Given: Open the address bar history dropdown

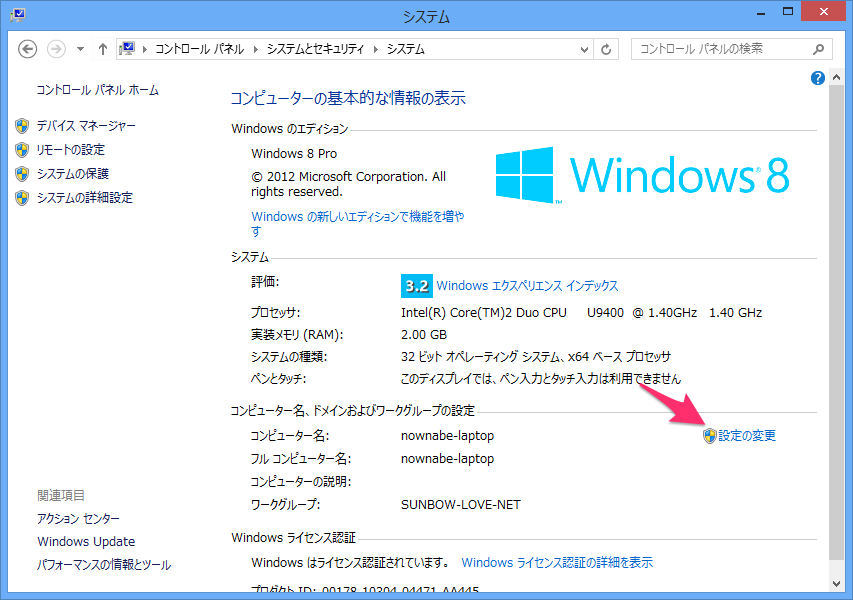Looking at the screenshot, I should point(584,50).
